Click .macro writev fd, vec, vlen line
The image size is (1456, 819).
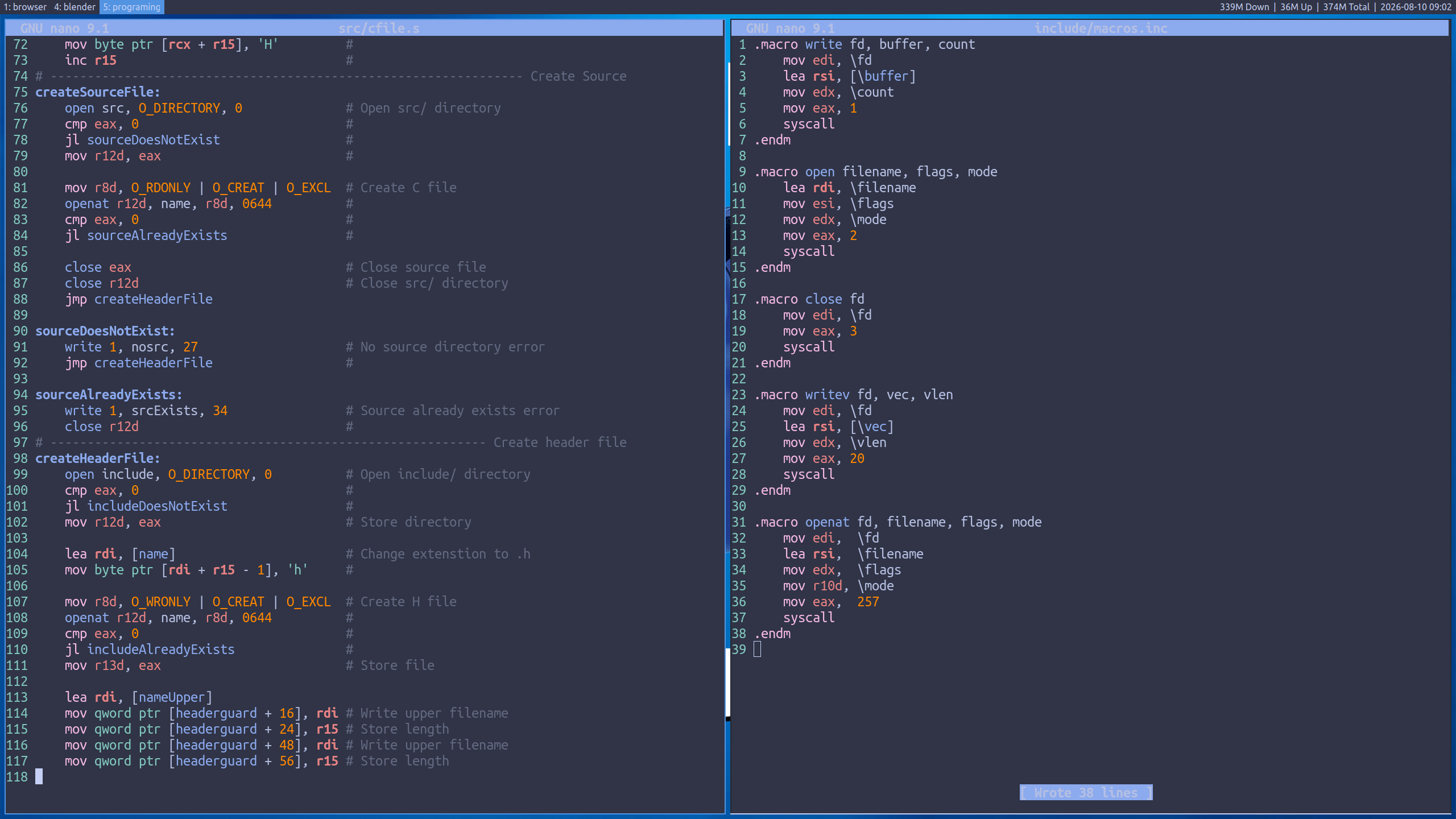coord(854,395)
